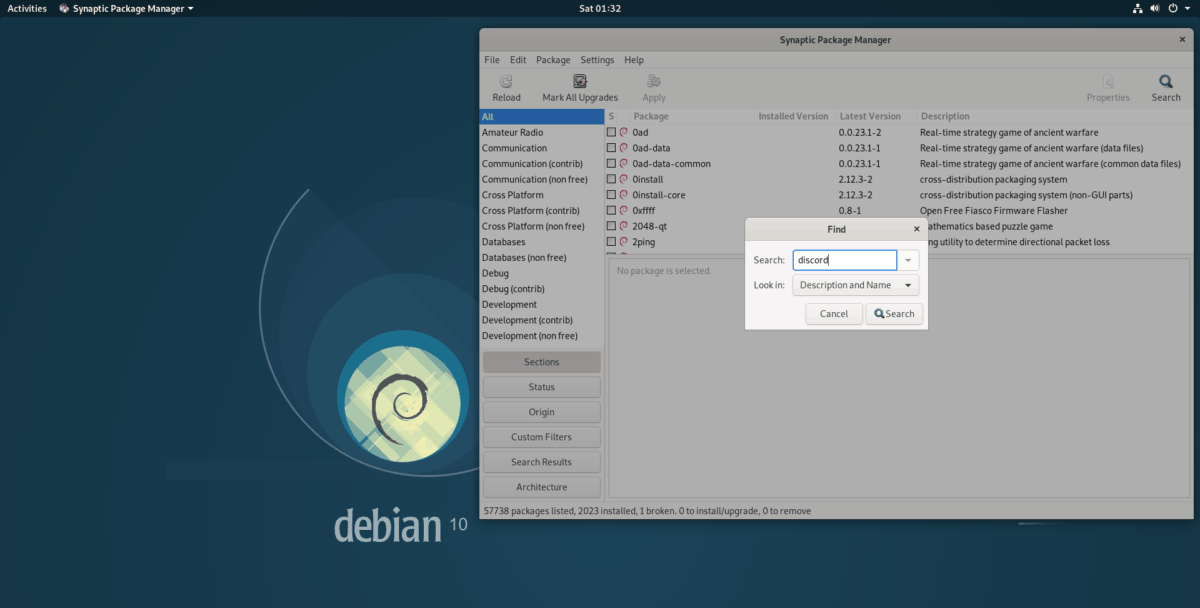Toggle the status checkbox for 0ad
Image resolution: width=1200 pixels, height=608 pixels.
611,132
